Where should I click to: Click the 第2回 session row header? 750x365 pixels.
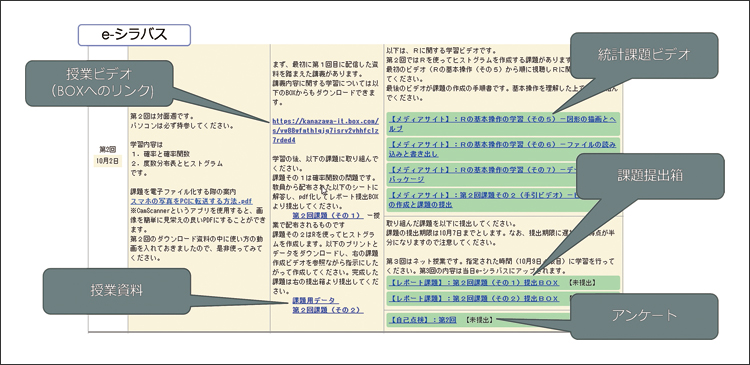tap(108, 149)
